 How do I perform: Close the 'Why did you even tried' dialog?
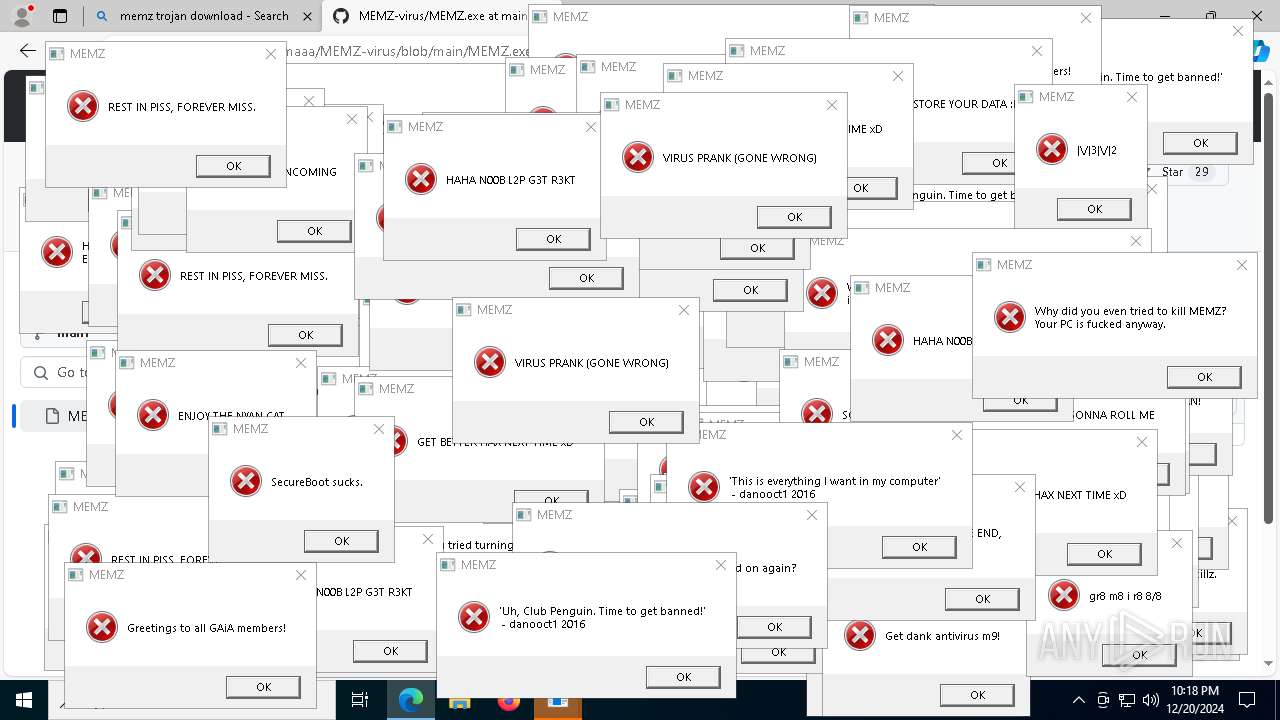tap(1242, 265)
